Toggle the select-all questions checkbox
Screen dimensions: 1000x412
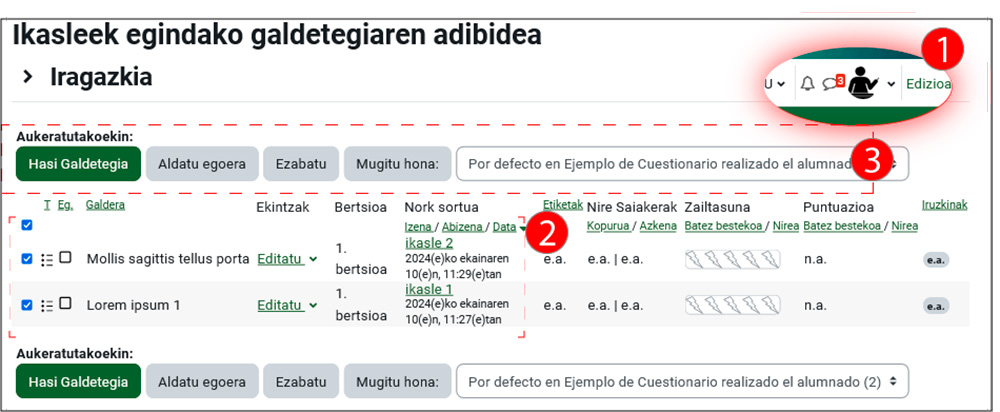(x=27, y=225)
